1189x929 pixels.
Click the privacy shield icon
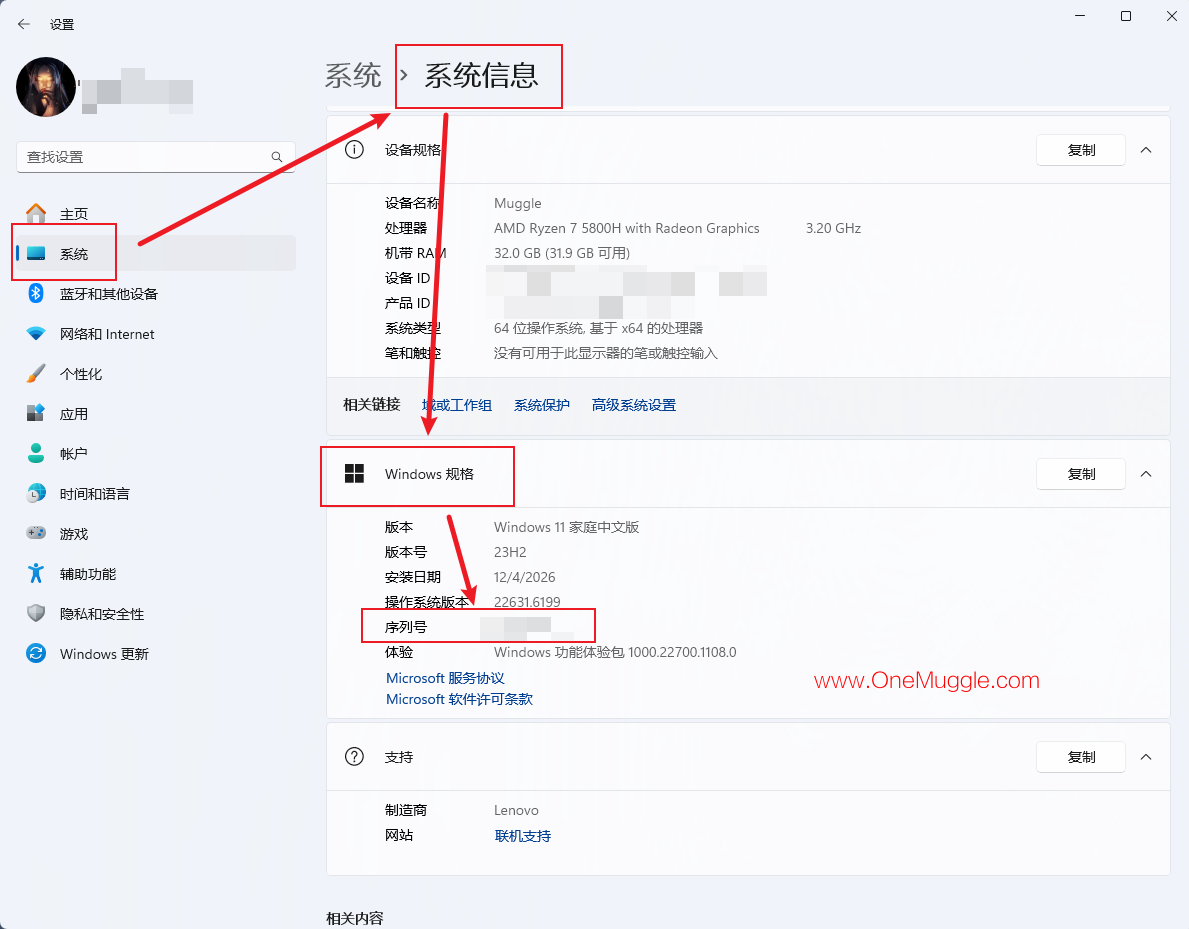(x=36, y=613)
